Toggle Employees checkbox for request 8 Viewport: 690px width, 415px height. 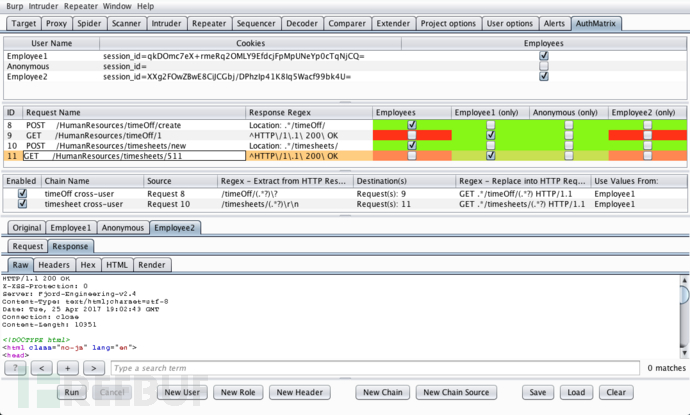tap(412, 125)
